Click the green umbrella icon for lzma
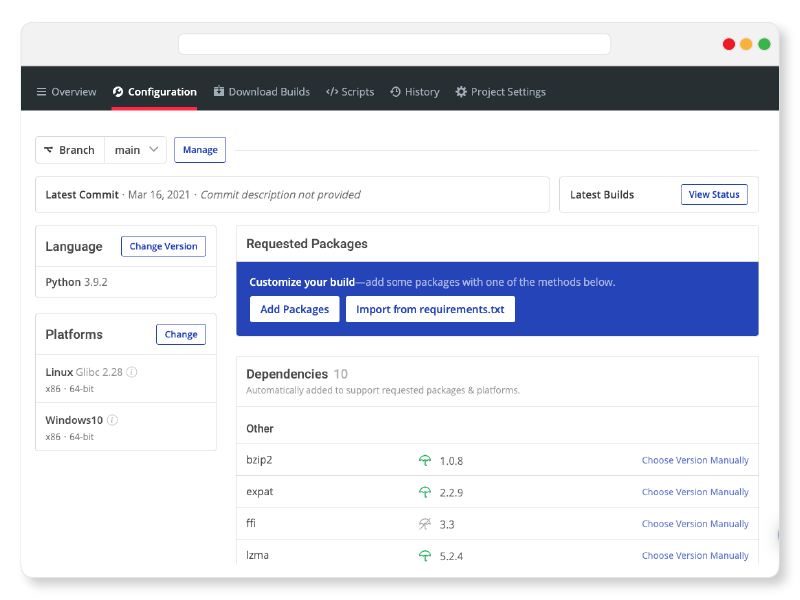 (425, 556)
